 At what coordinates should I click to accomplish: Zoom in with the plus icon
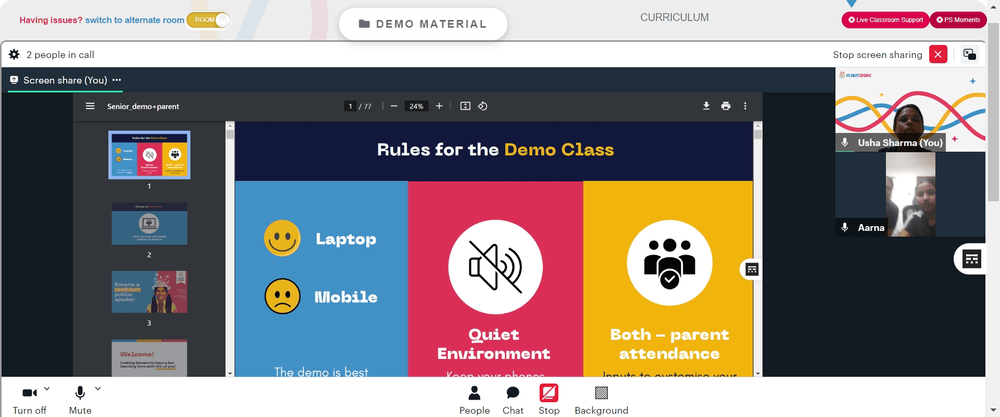pyautogui.click(x=439, y=106)
